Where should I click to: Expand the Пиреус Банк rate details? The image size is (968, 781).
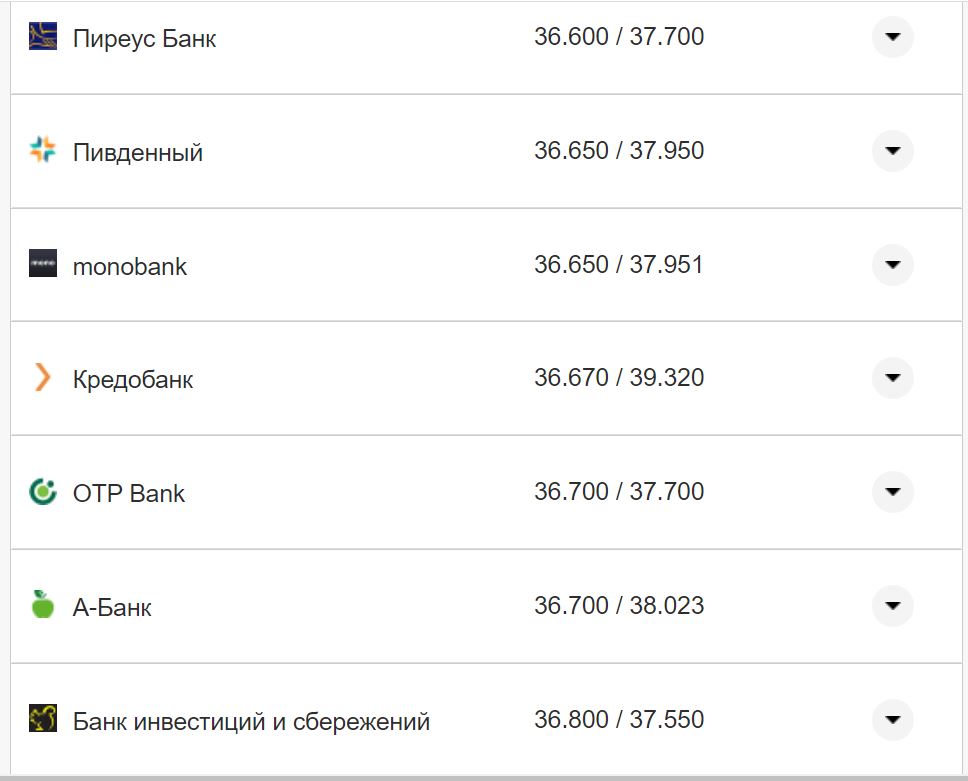click(x=892, y=36)
